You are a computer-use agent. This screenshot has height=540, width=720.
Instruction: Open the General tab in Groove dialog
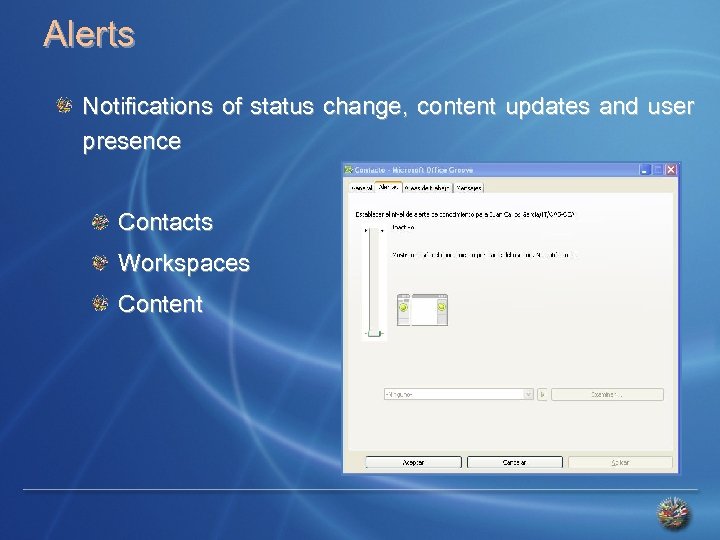pos(361,188)
